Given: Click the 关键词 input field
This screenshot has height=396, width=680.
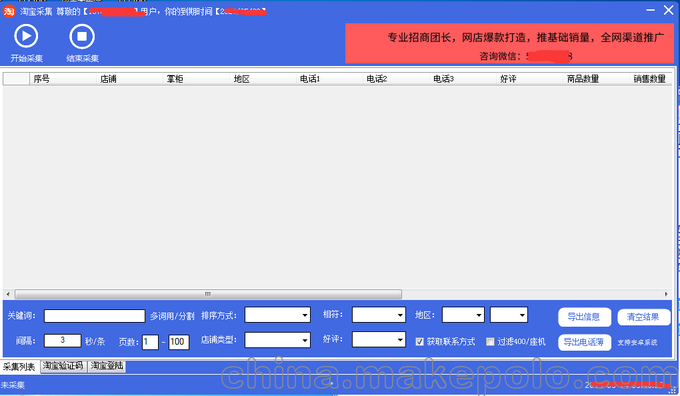Looking at the screenshot, I should coord(95,316).
